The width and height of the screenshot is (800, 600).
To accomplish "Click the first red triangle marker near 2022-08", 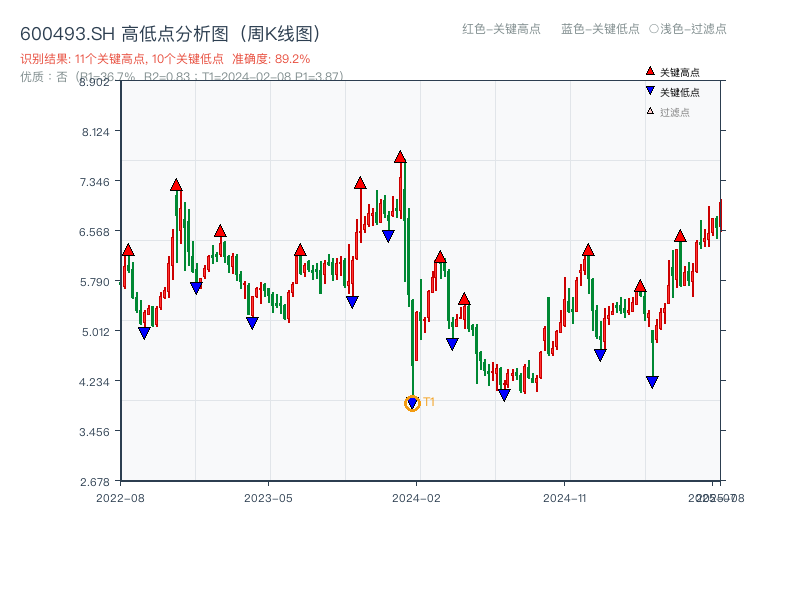I will coord(127,250).
